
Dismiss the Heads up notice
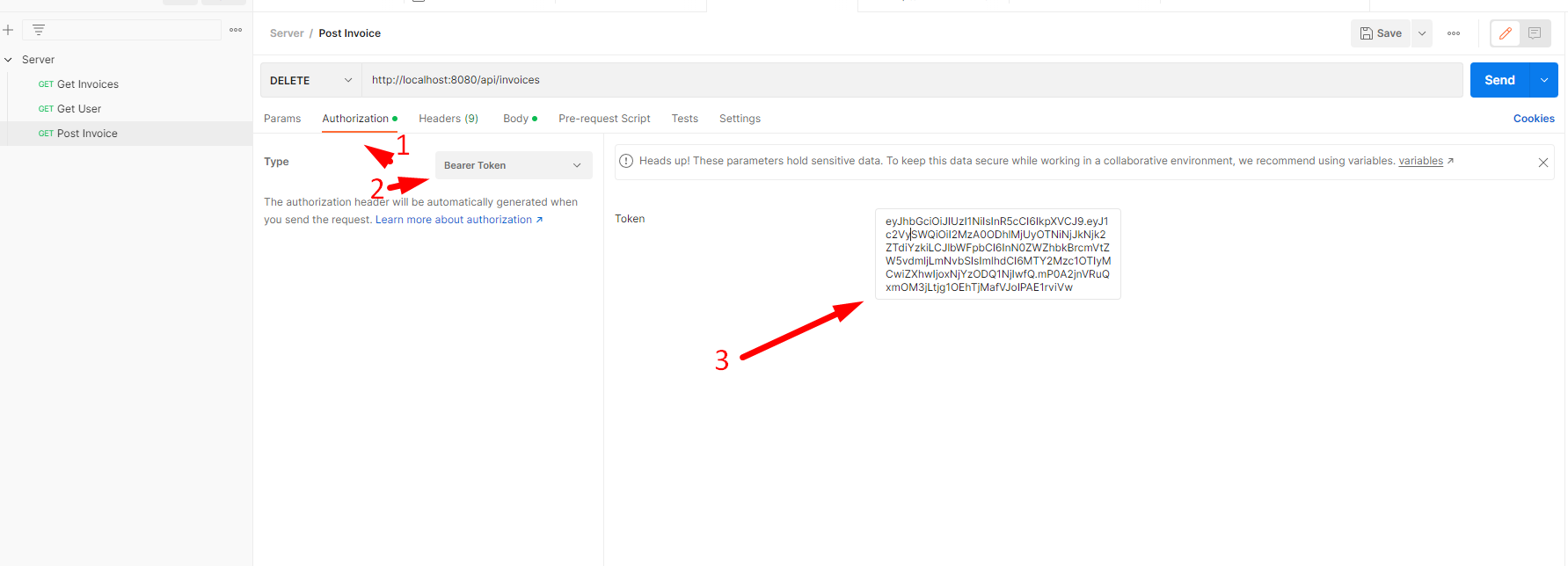[1542, 163]
